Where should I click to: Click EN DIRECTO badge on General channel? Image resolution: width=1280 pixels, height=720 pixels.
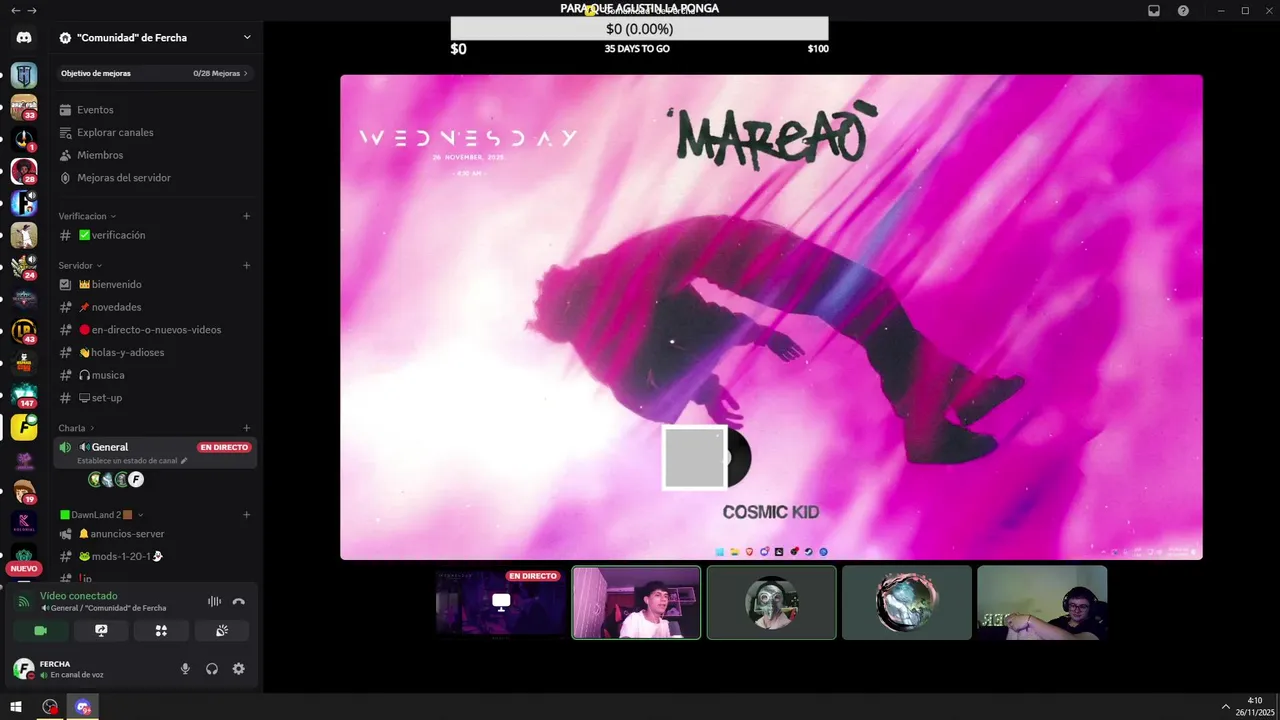pyautogui.click(x=224, y=447)
